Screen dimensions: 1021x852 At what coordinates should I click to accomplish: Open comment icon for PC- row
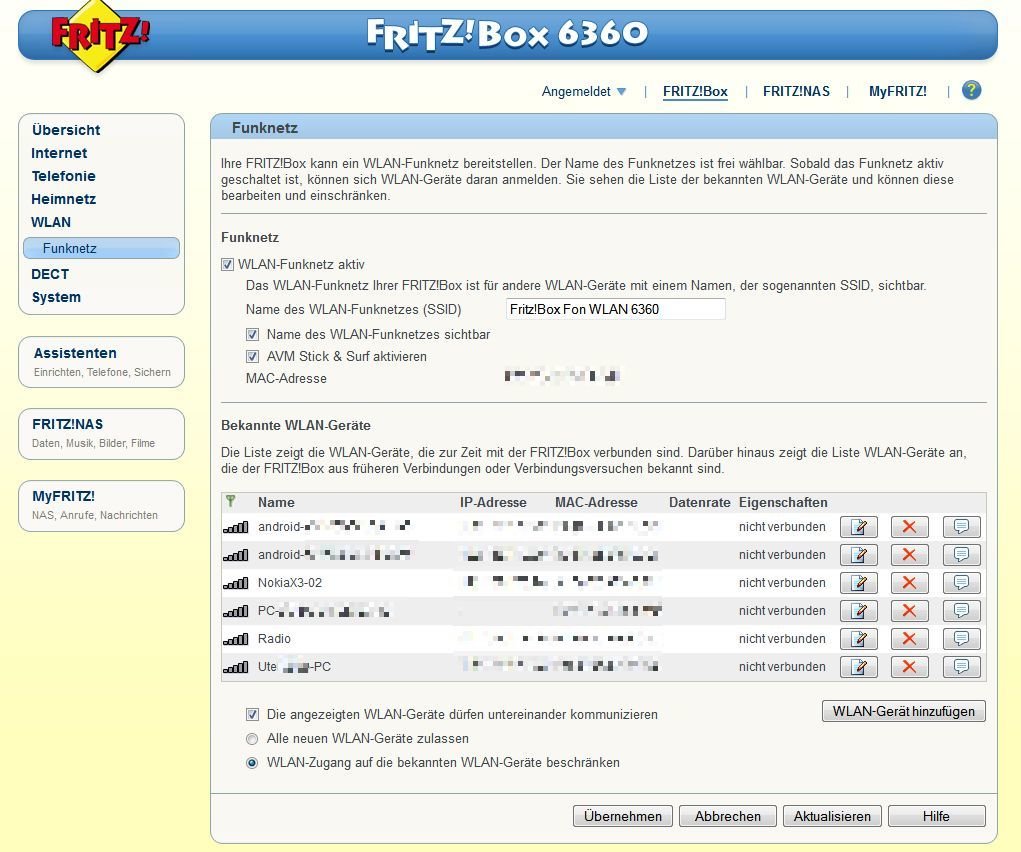point(961,611)
